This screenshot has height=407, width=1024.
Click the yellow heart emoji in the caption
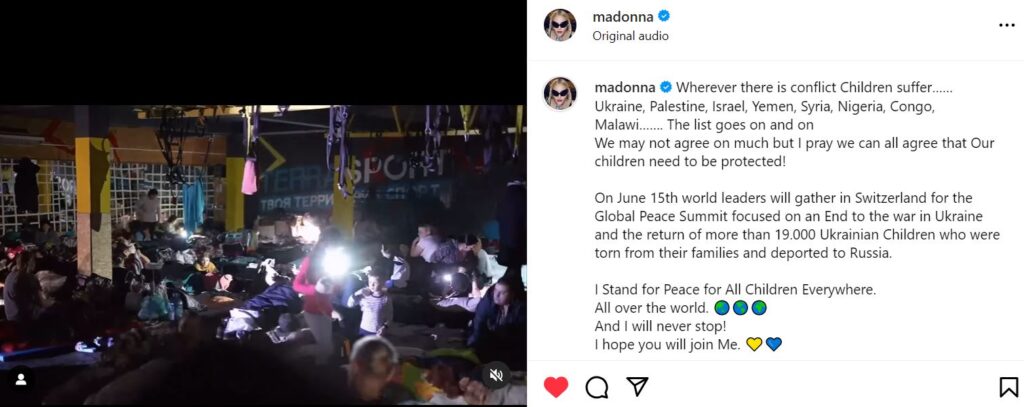(x=754, y=344)
